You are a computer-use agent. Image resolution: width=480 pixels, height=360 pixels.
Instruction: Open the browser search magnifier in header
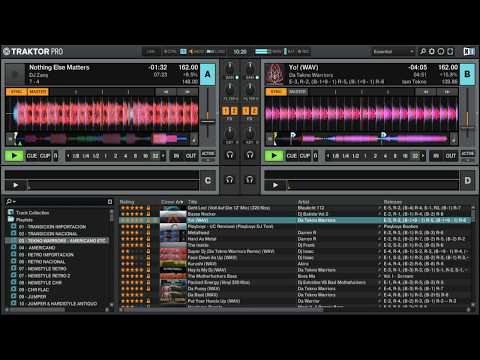coord(423,51)
